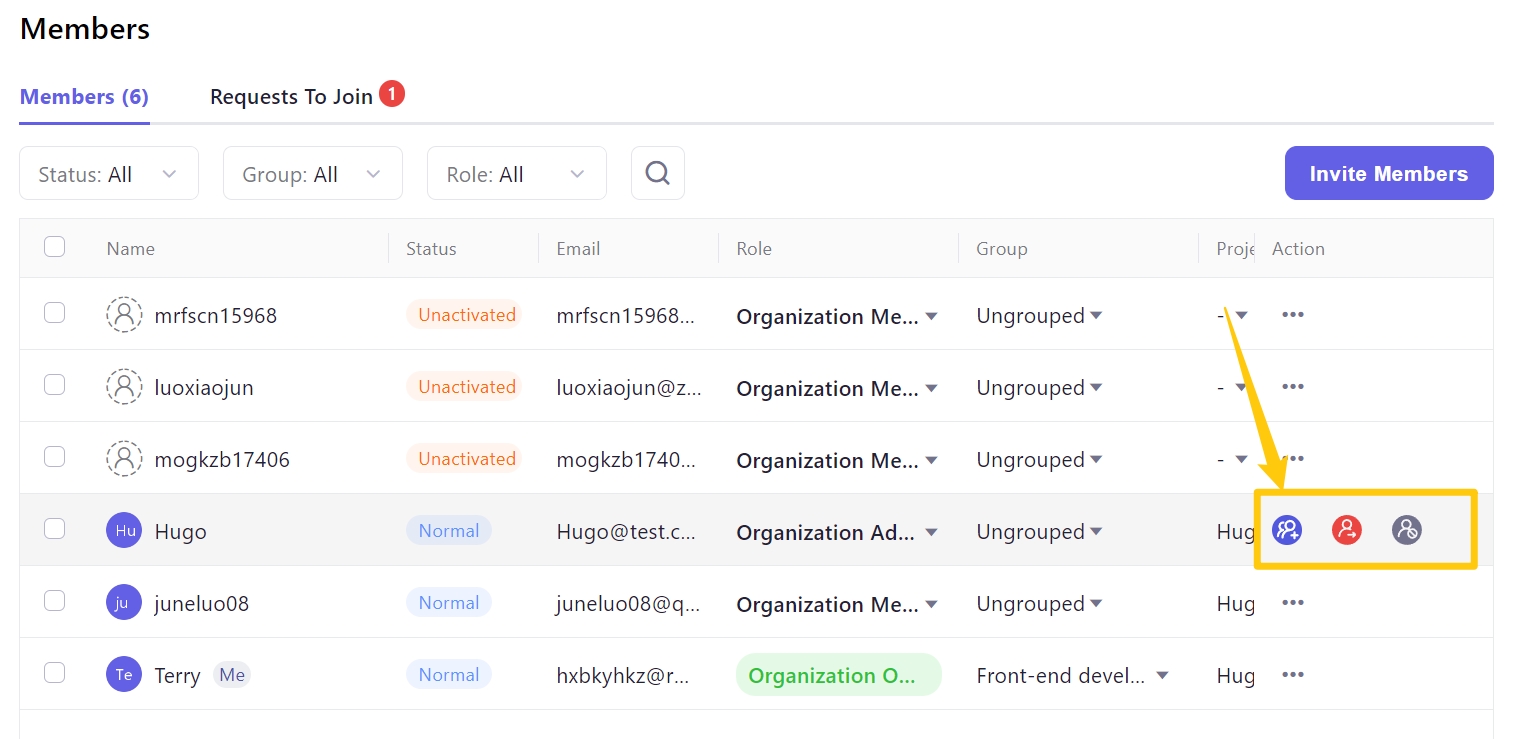Switch to the Requests To Join tab

292,97
